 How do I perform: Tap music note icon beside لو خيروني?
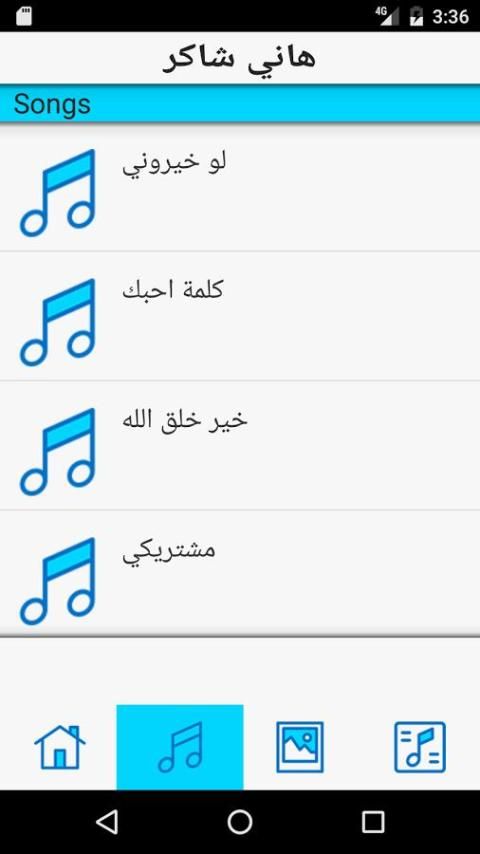(x=58, y=193)
